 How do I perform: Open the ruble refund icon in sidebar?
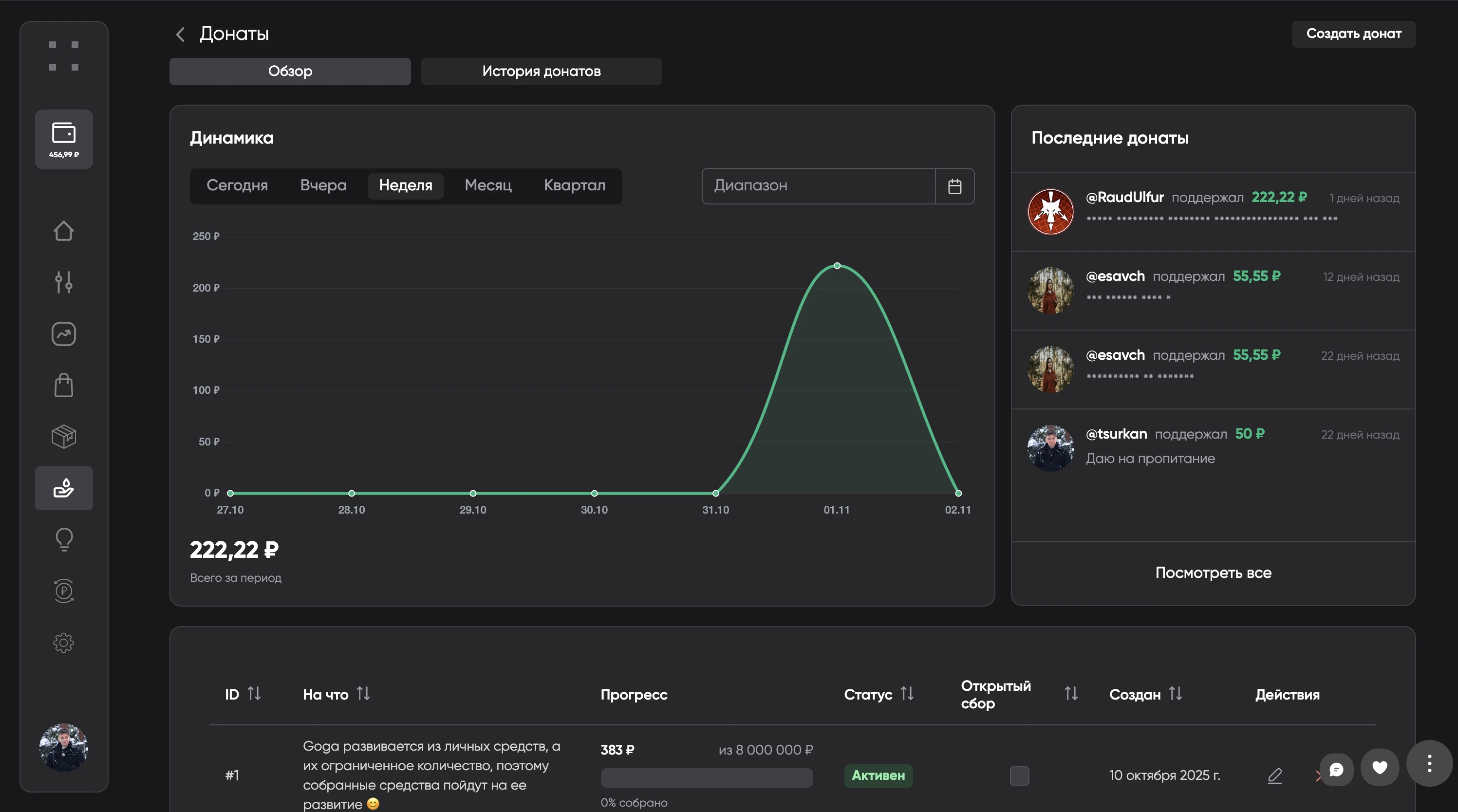pos(63,591)
